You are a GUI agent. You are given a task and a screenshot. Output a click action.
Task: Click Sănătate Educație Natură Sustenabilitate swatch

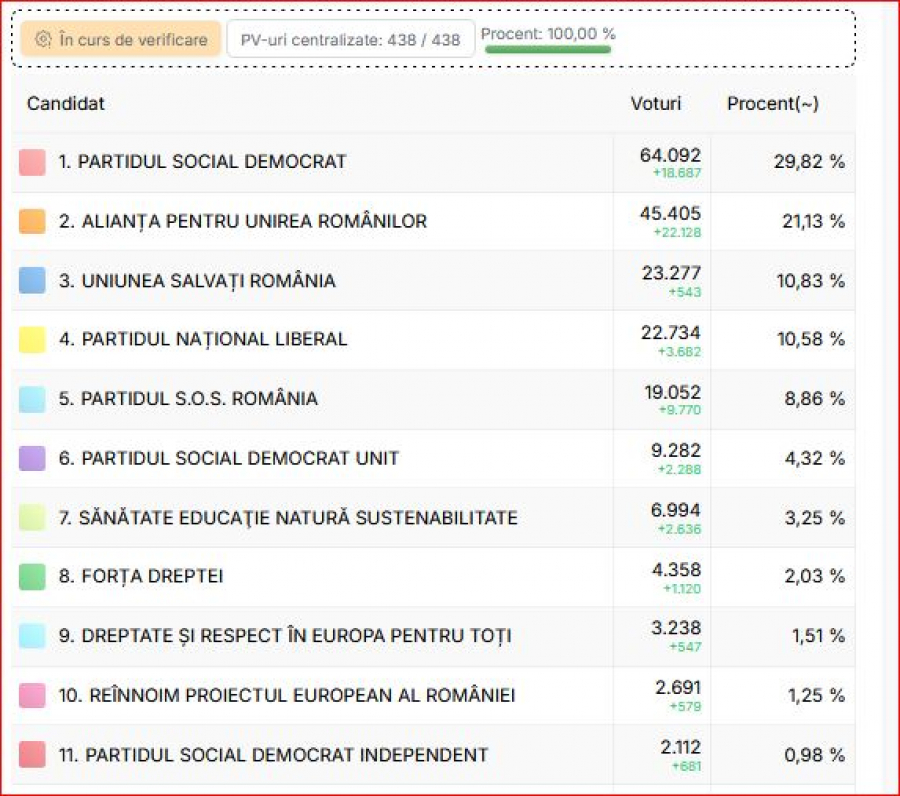pos(32,518)
